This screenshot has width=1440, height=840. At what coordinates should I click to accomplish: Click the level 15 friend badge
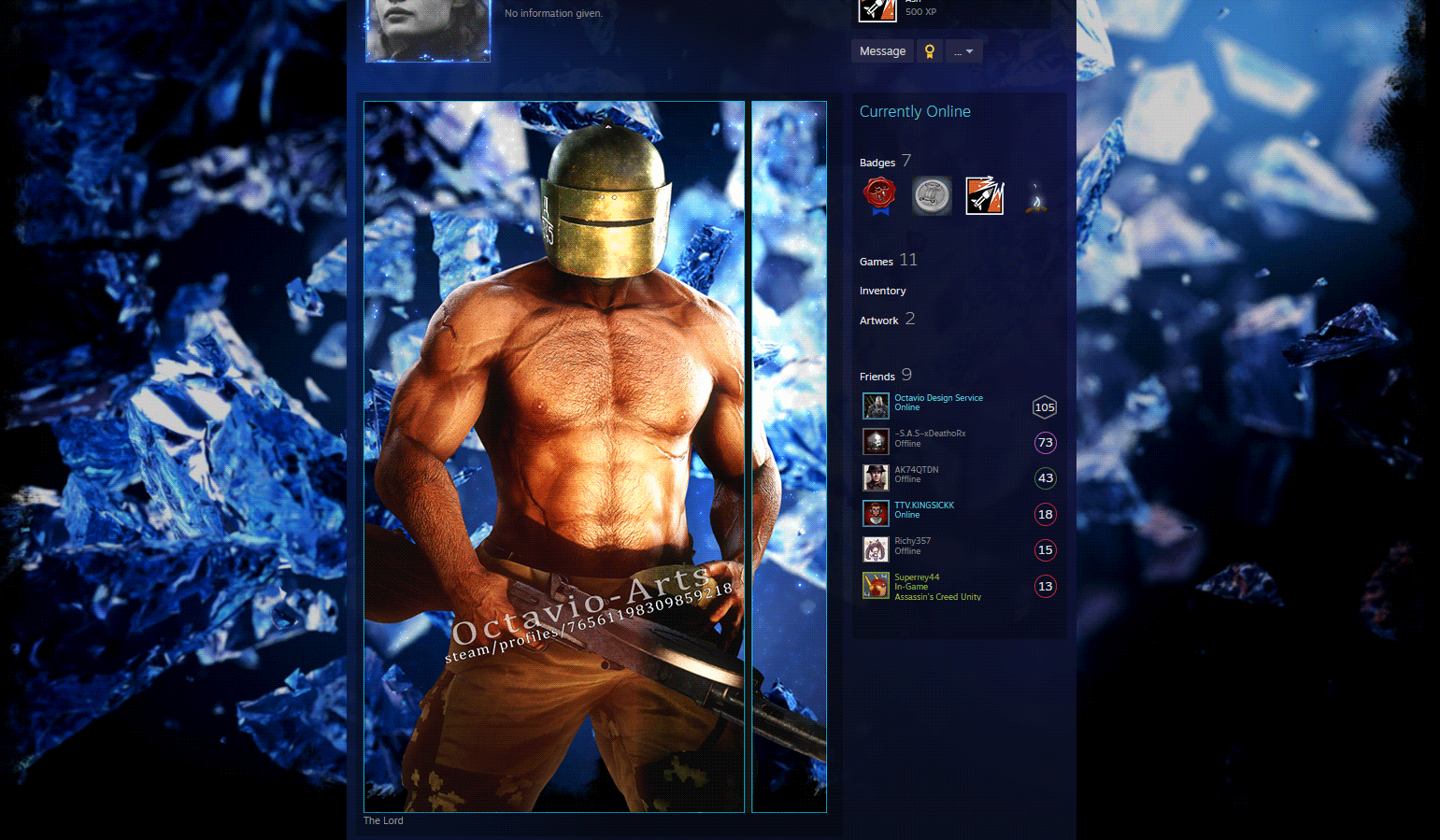tap(1046, 550)
